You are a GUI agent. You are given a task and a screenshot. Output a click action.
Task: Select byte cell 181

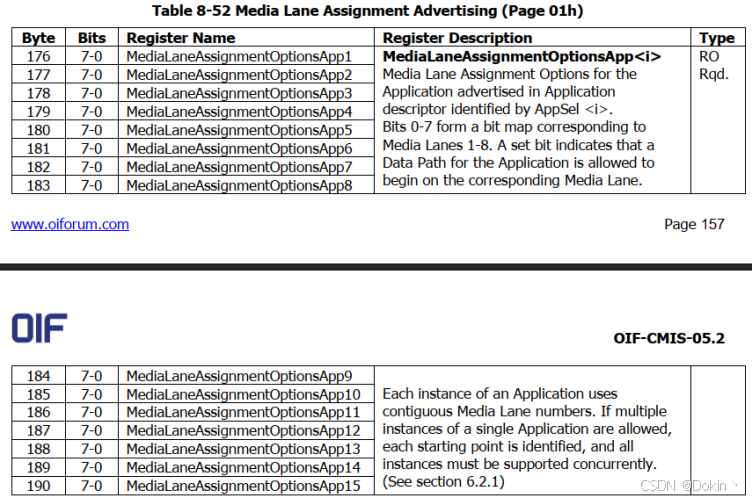pos(38,148)
